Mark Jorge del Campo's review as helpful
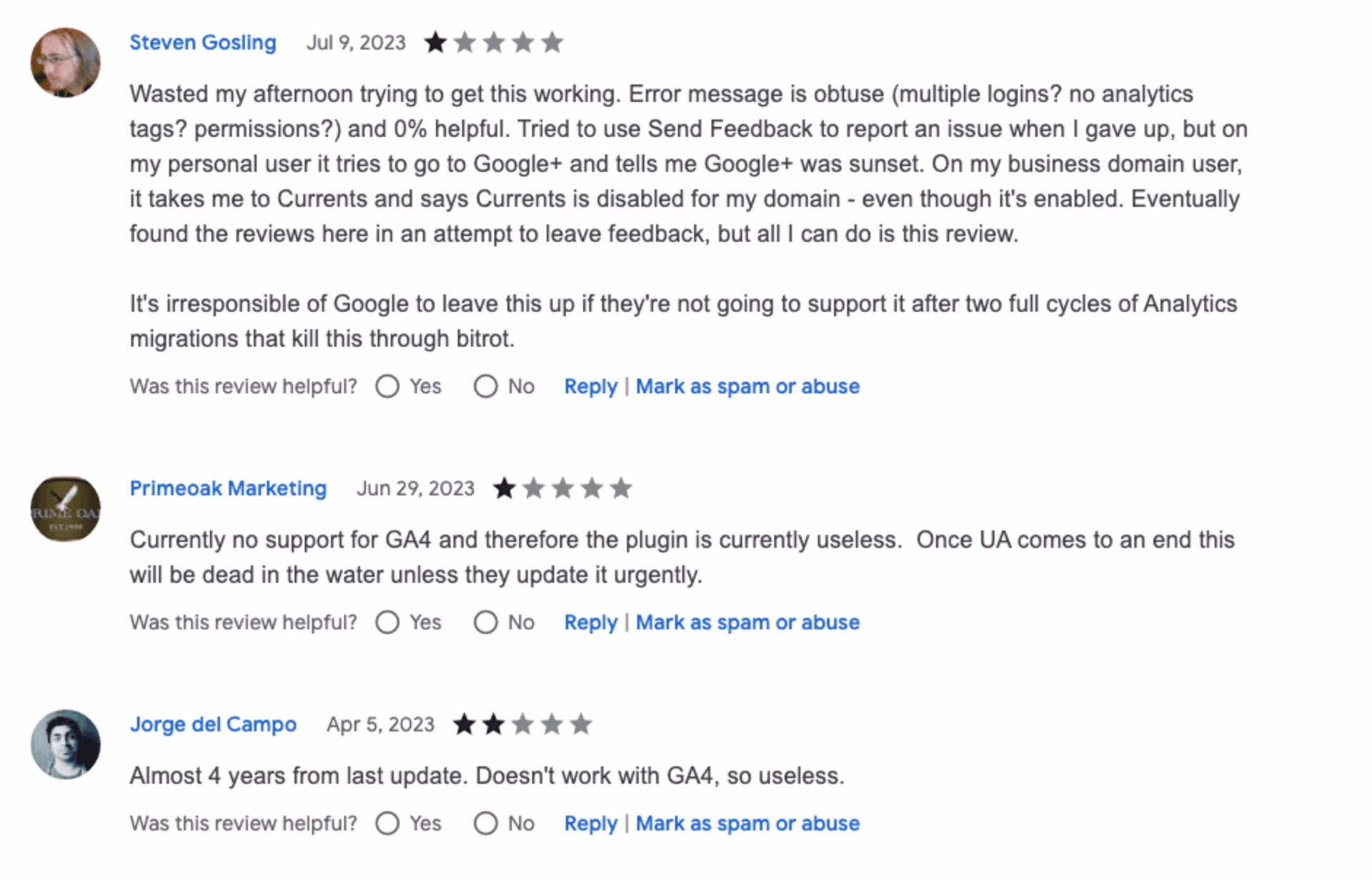This screenshot has width=1372, height=880. (x=388, y=823)
